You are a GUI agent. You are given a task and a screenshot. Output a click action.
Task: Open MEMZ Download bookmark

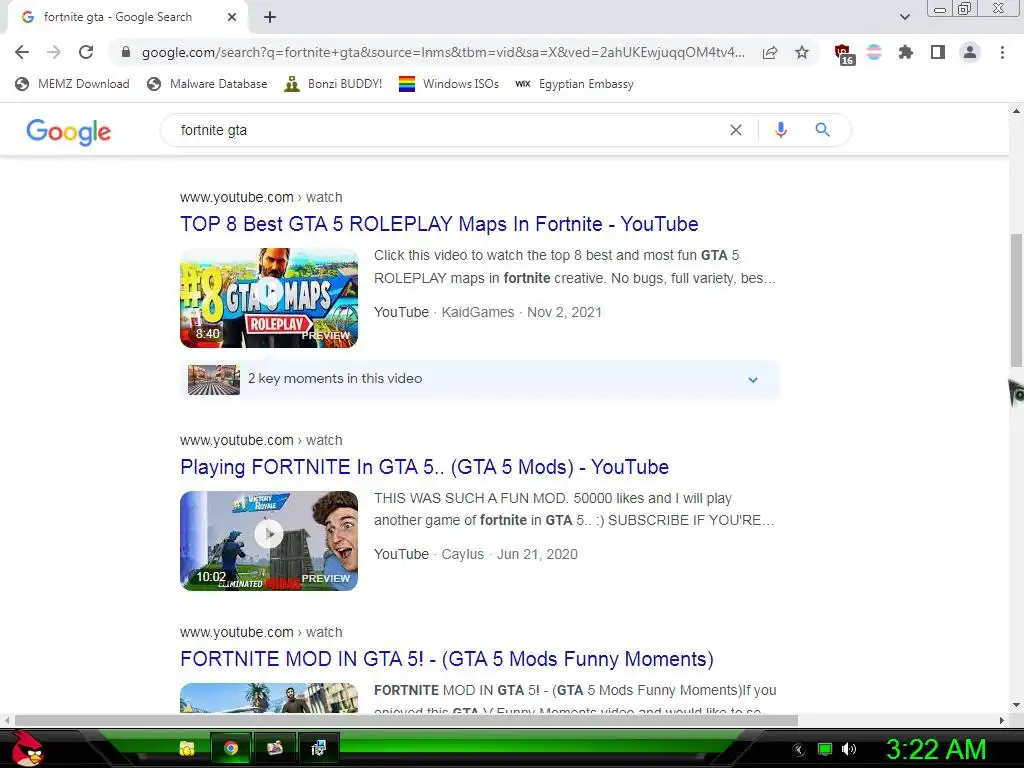point(72,84)
